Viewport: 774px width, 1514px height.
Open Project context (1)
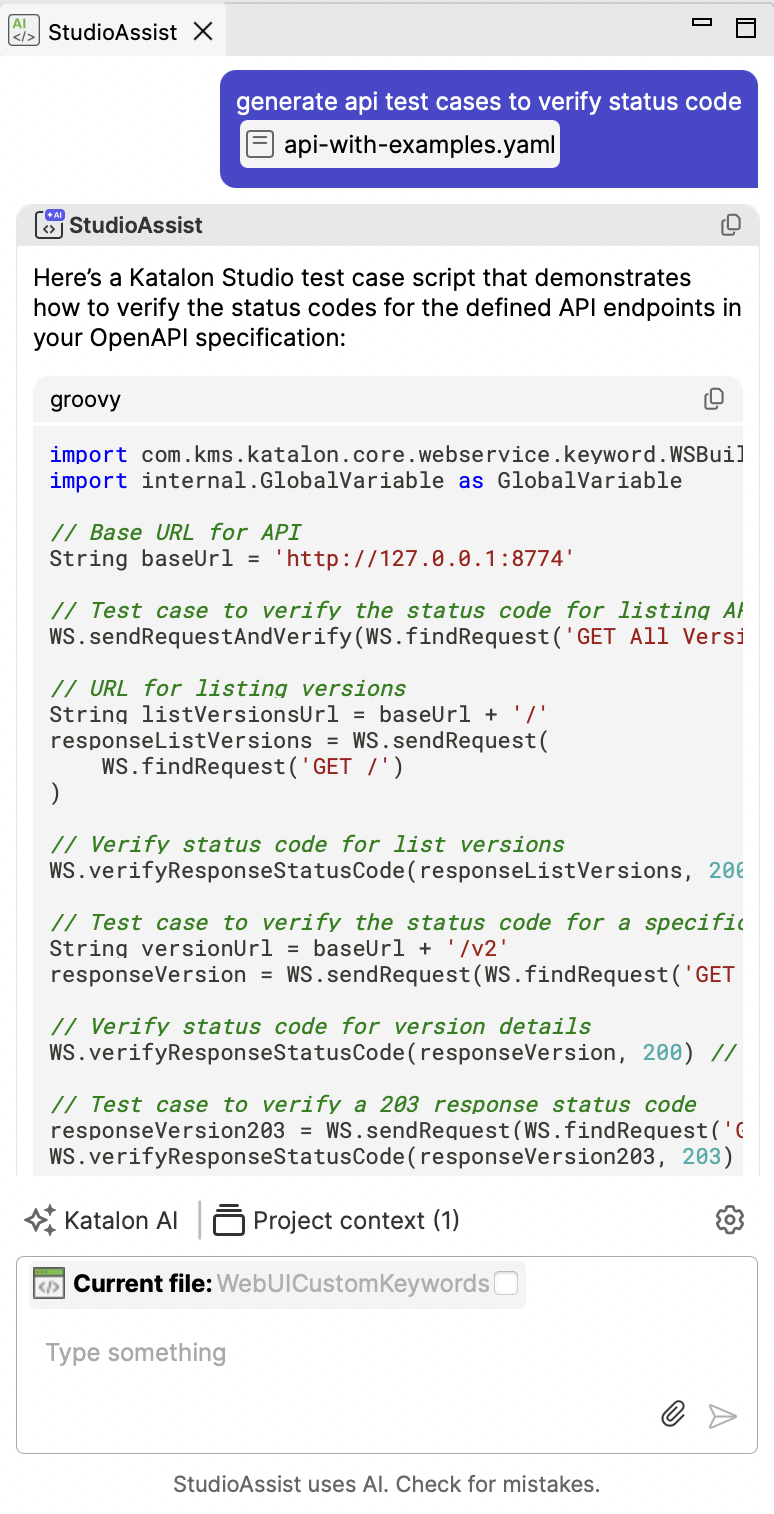tap(336, 1220)
